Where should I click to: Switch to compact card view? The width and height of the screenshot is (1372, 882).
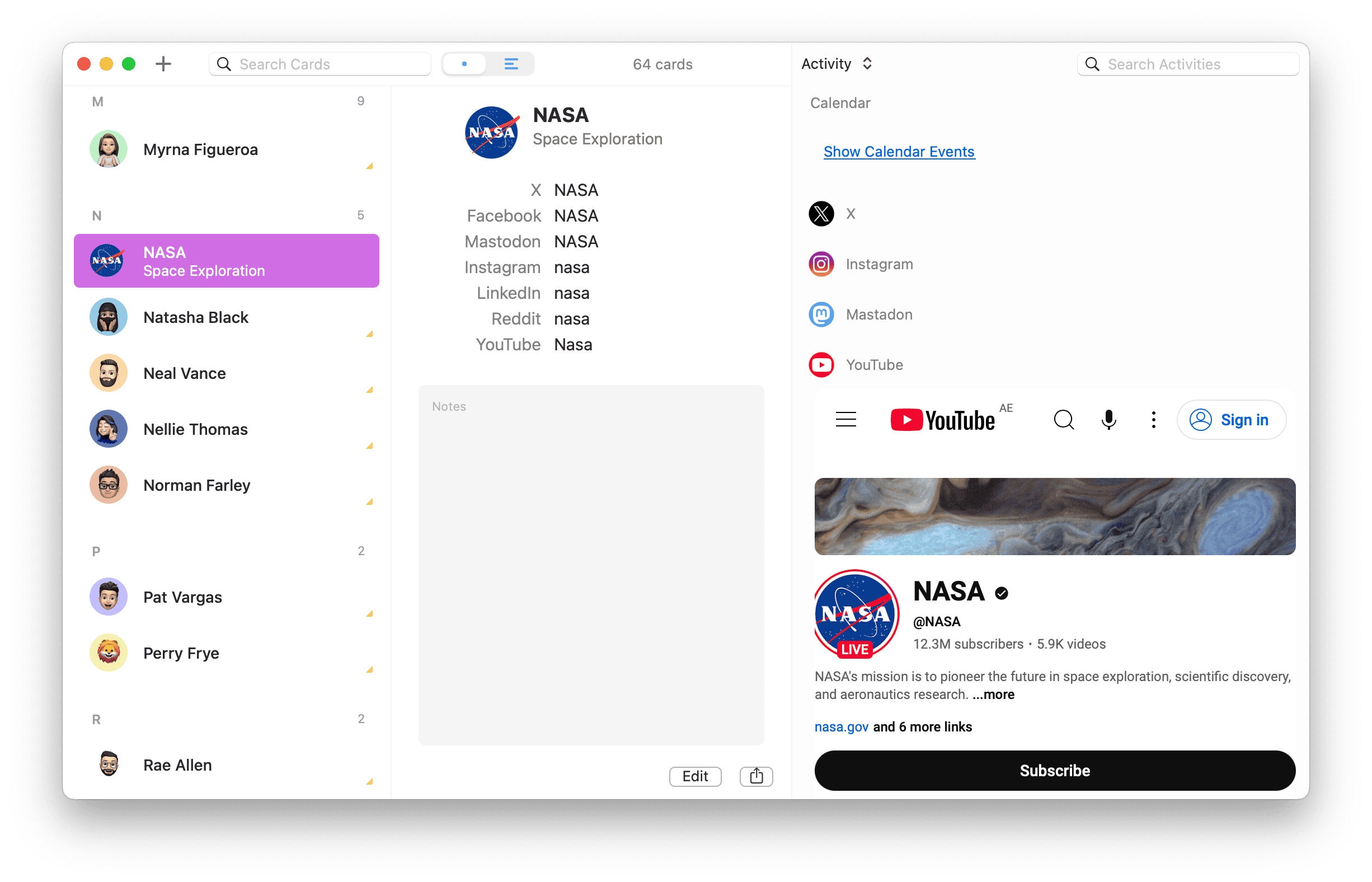(464, 64)
